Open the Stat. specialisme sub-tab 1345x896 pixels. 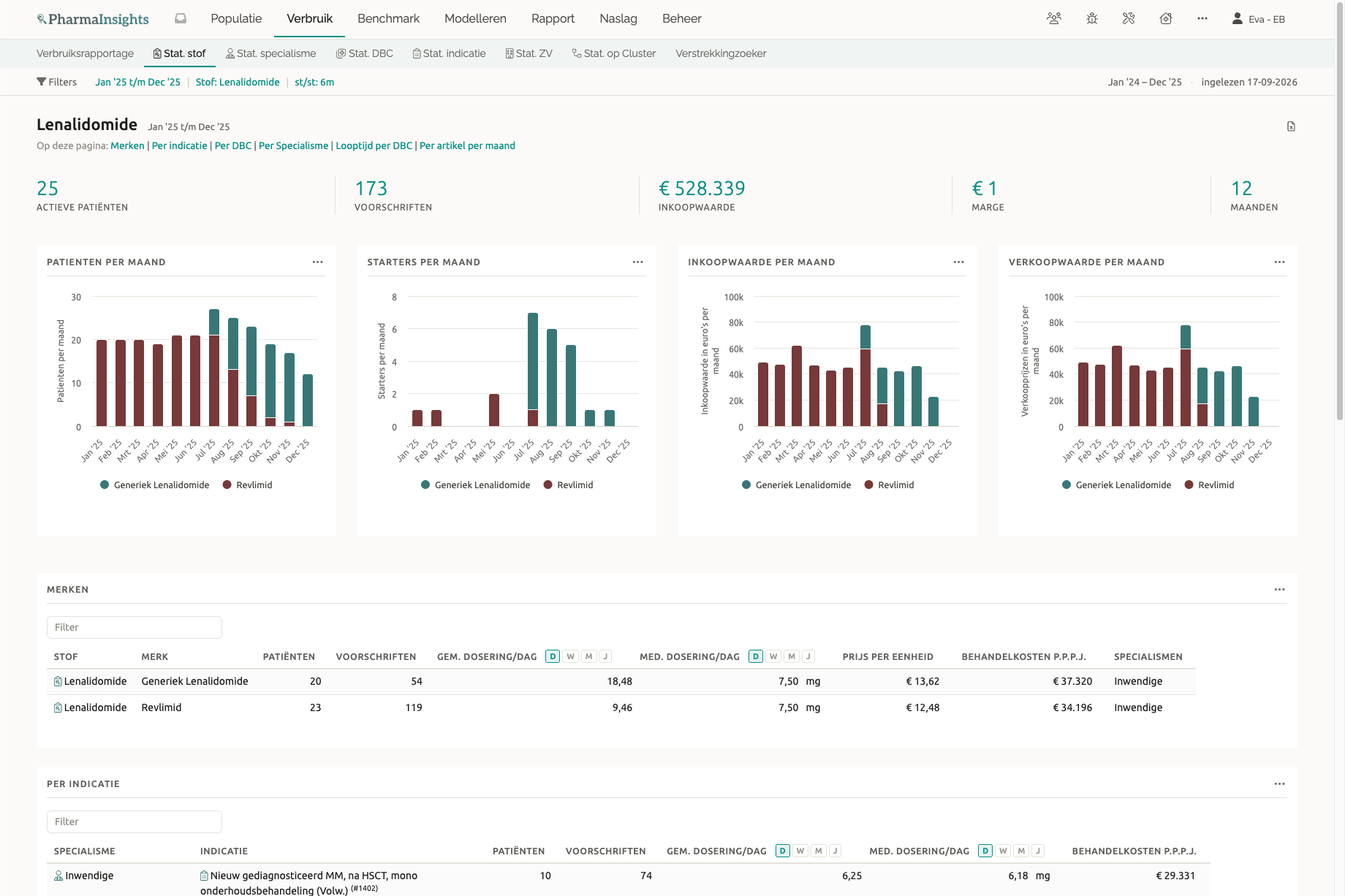271,53
